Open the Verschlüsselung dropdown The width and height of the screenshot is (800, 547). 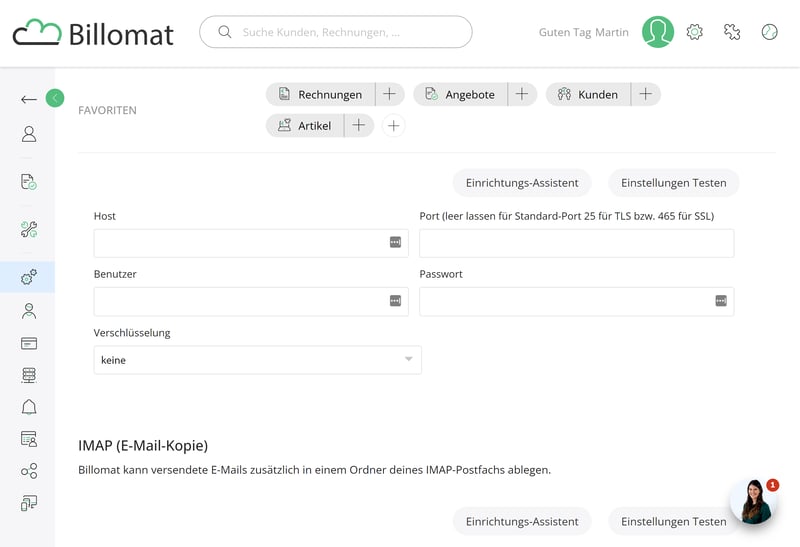[257, 360]
